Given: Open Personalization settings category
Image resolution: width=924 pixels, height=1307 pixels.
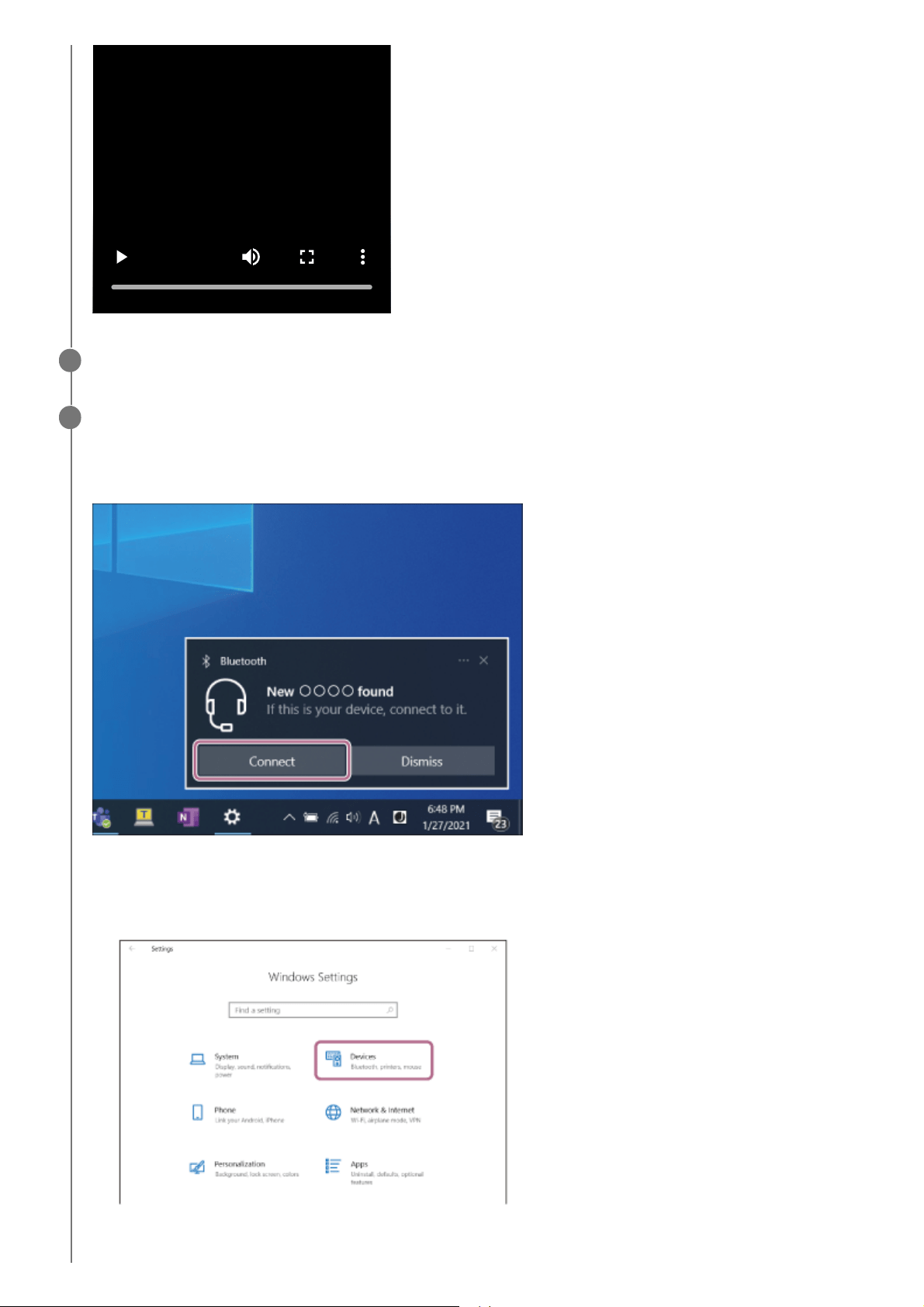Looking at the screenshot, I should 244,1169.
